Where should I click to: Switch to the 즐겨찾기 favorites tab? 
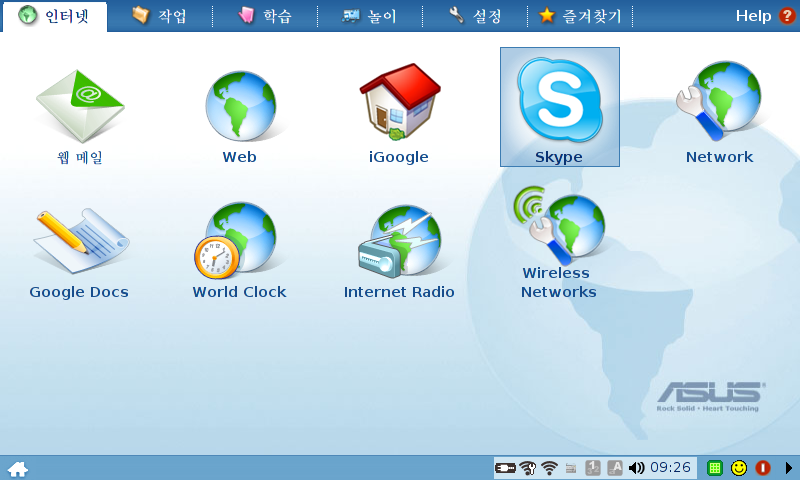pyautogui.click(x=580, y=16)
